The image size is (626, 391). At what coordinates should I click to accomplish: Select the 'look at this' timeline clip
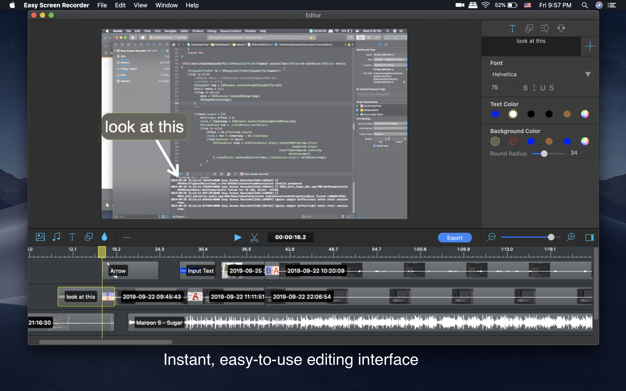tap(86, 297)
